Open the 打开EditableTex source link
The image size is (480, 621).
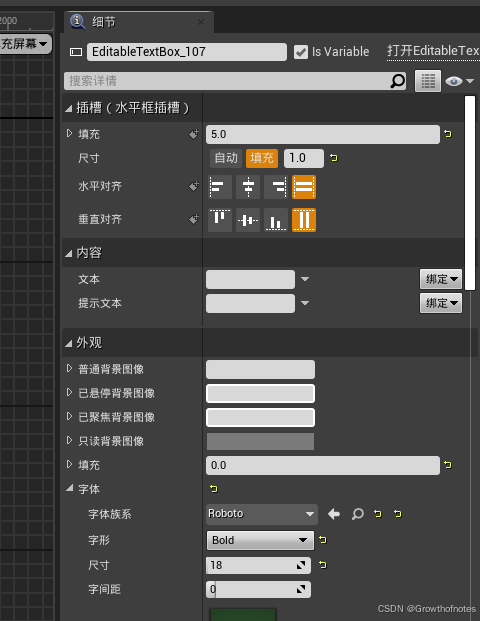pos(433,51)
